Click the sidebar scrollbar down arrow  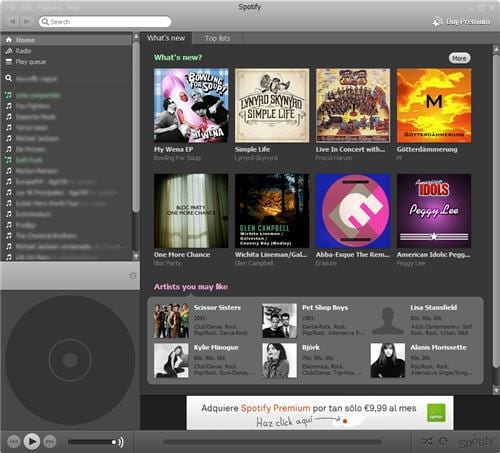click(136, 256)
